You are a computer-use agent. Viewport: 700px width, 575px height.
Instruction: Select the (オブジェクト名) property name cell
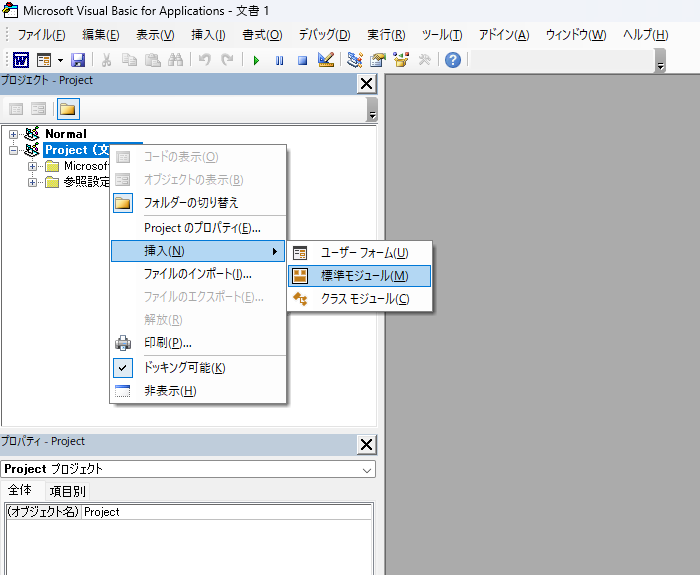click(43, 512)
